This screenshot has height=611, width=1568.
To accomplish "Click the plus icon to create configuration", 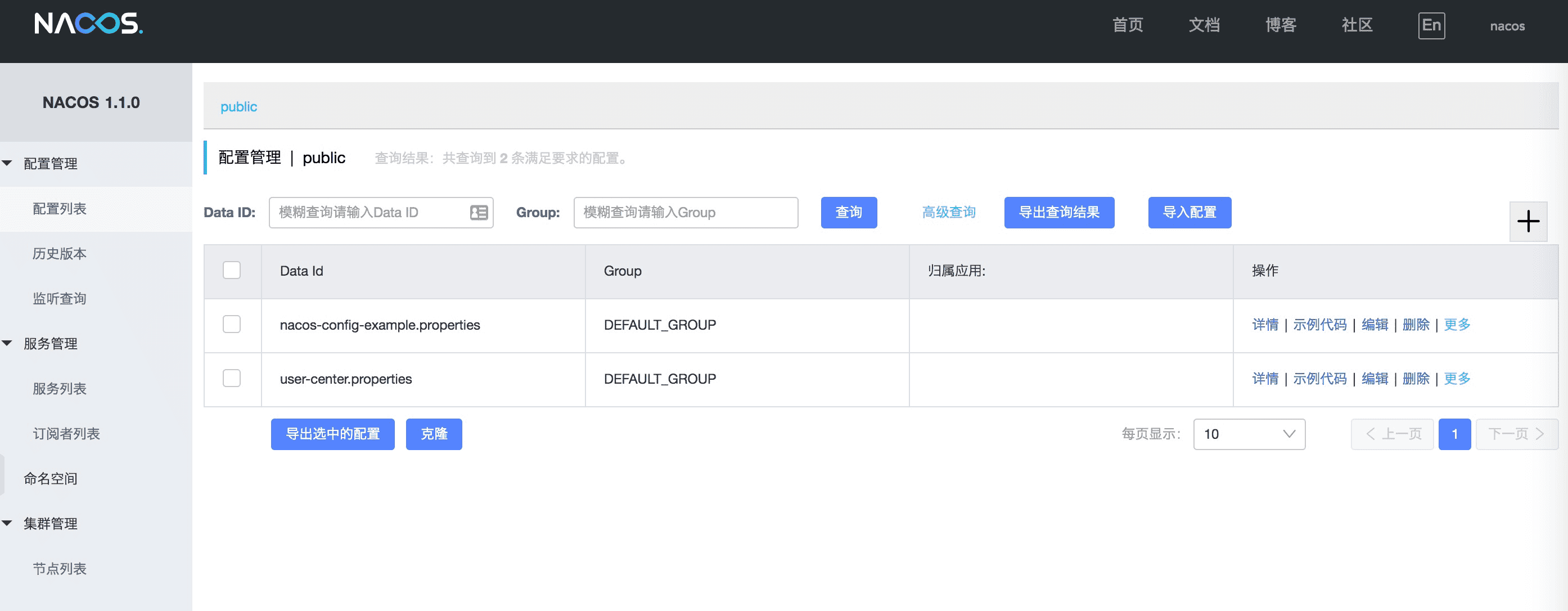I will tap(1528, 221).
